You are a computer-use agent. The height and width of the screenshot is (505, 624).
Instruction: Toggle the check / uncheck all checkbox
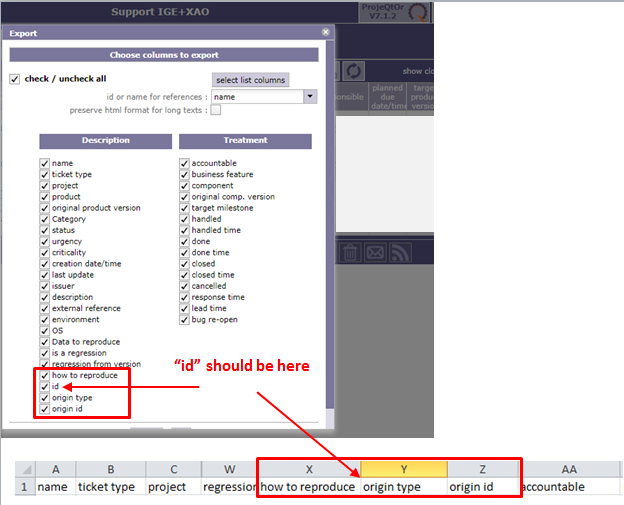pos(15,80)
